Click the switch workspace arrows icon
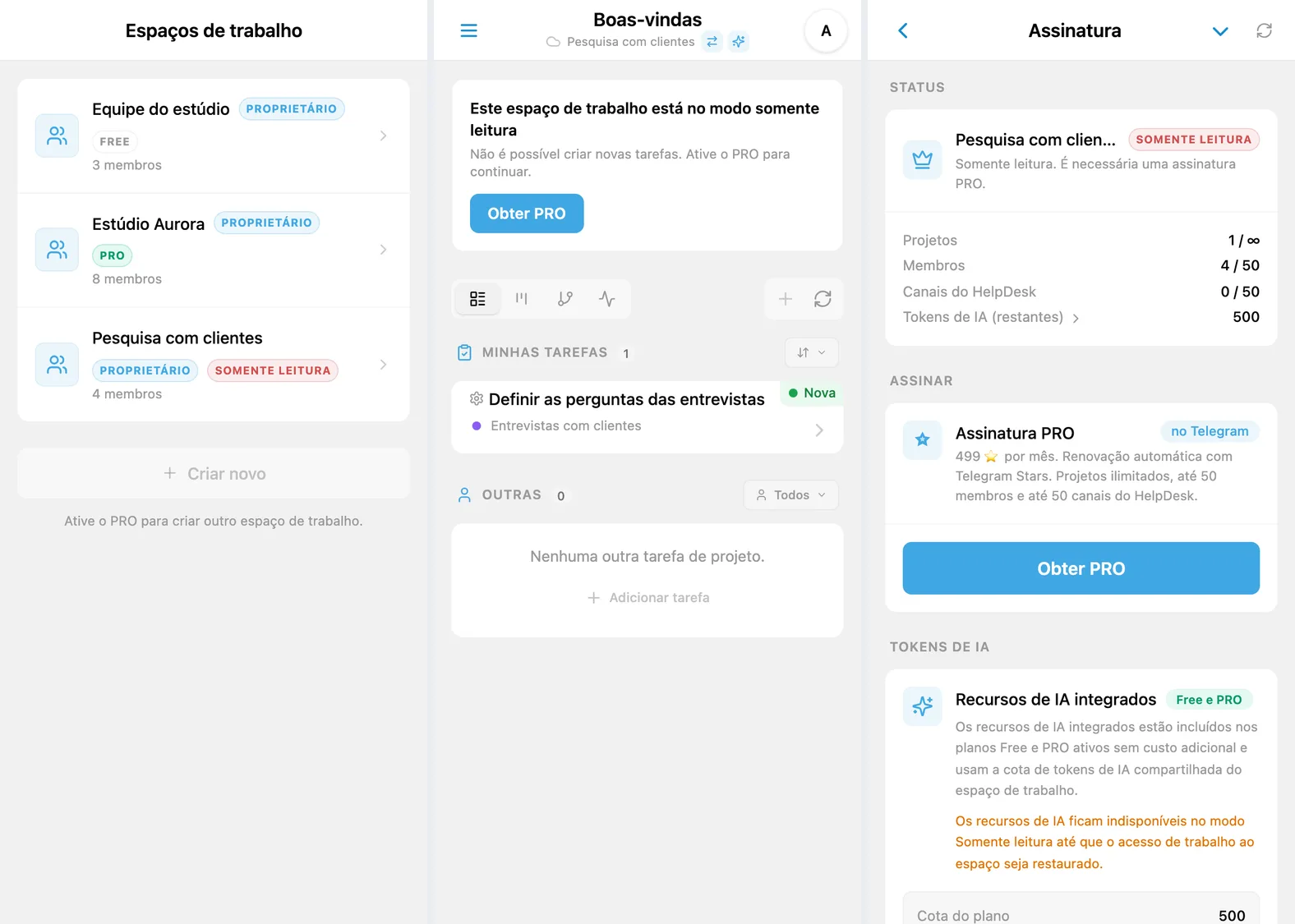The height and width of the screenshot is (924, 1295). click(712, 41)
